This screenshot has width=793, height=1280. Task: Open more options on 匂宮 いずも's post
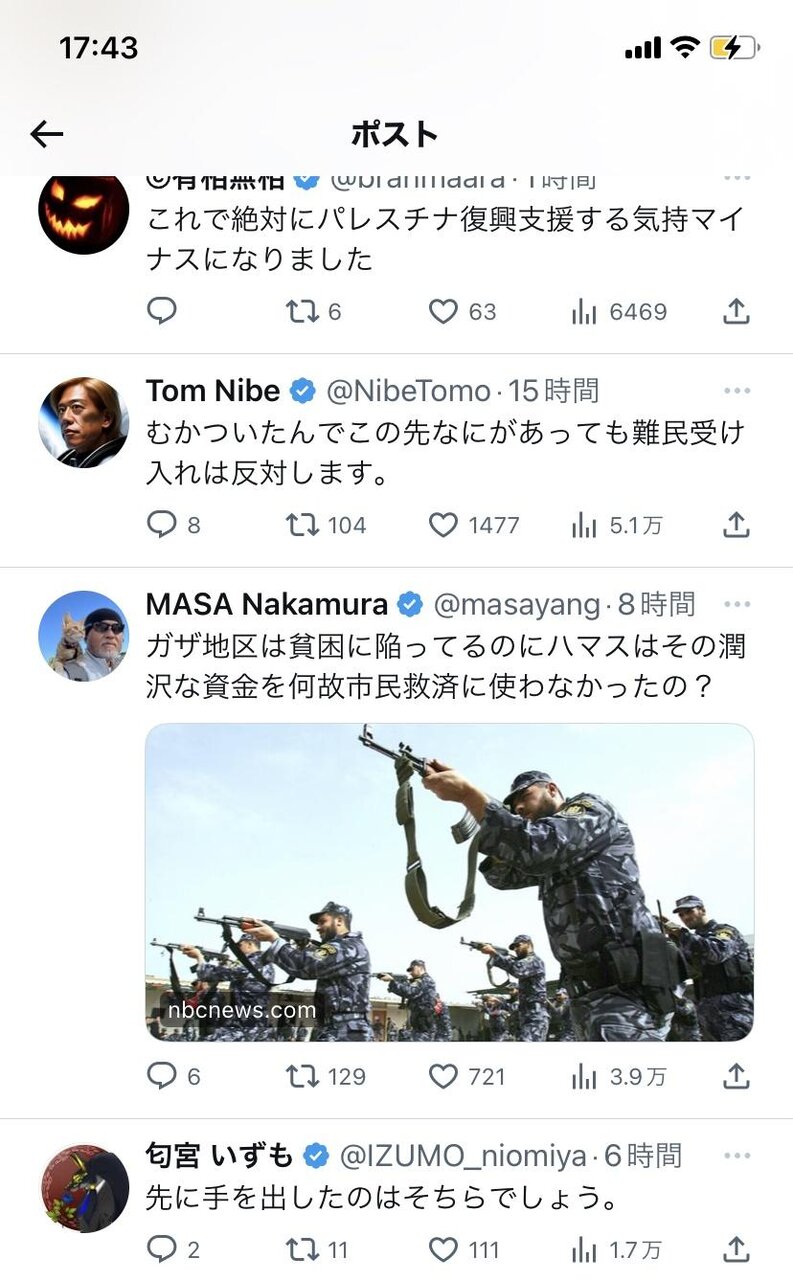click(x=737, y=1157)
